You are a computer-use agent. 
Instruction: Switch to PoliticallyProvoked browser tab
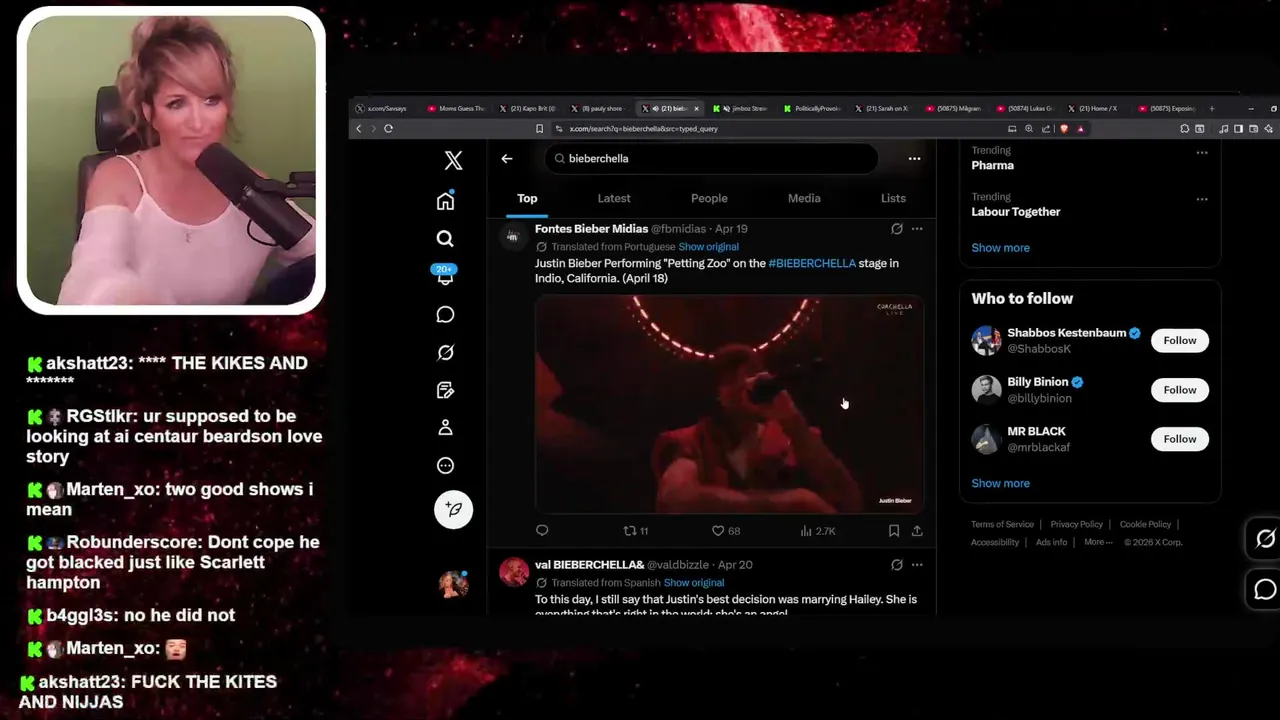click(x=813, y=108)
